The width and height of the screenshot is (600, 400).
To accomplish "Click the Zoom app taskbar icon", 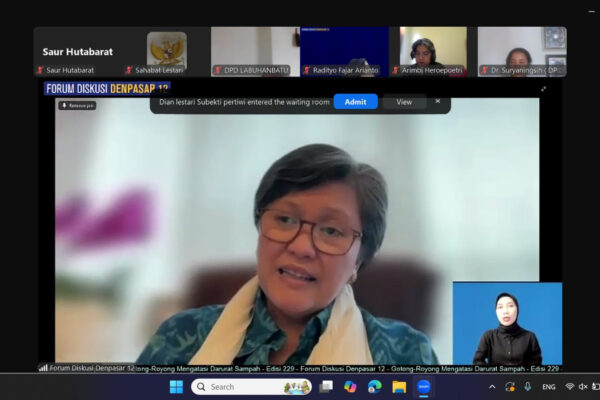I will point(424,387).
